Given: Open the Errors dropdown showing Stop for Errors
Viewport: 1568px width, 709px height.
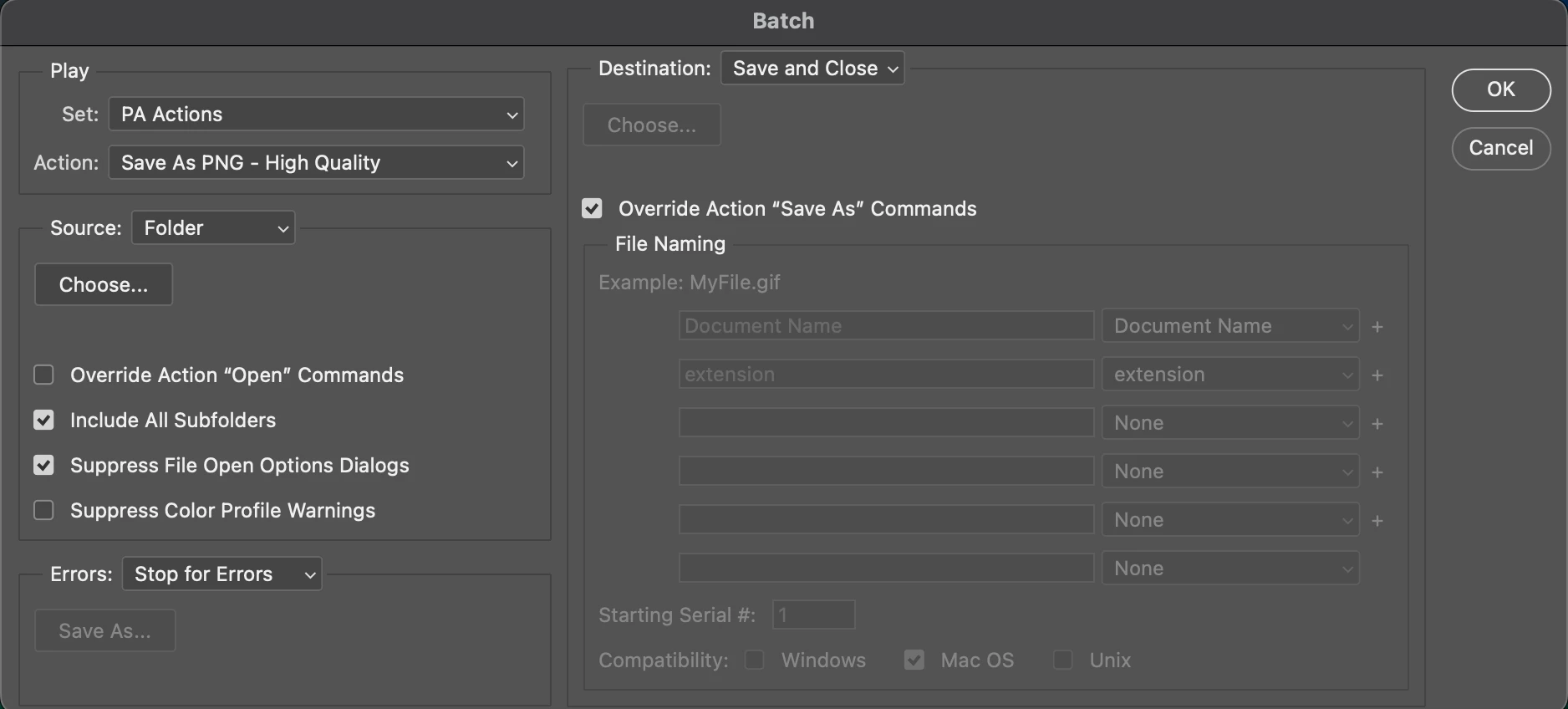Looking at the screenshot, I should [221, 574].
